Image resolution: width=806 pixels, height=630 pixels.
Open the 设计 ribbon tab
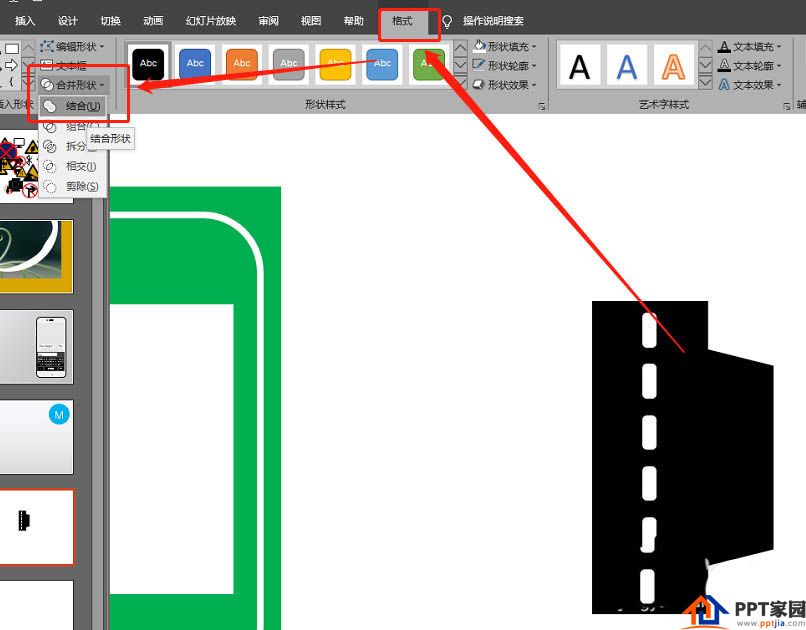[x=67, y=21]
